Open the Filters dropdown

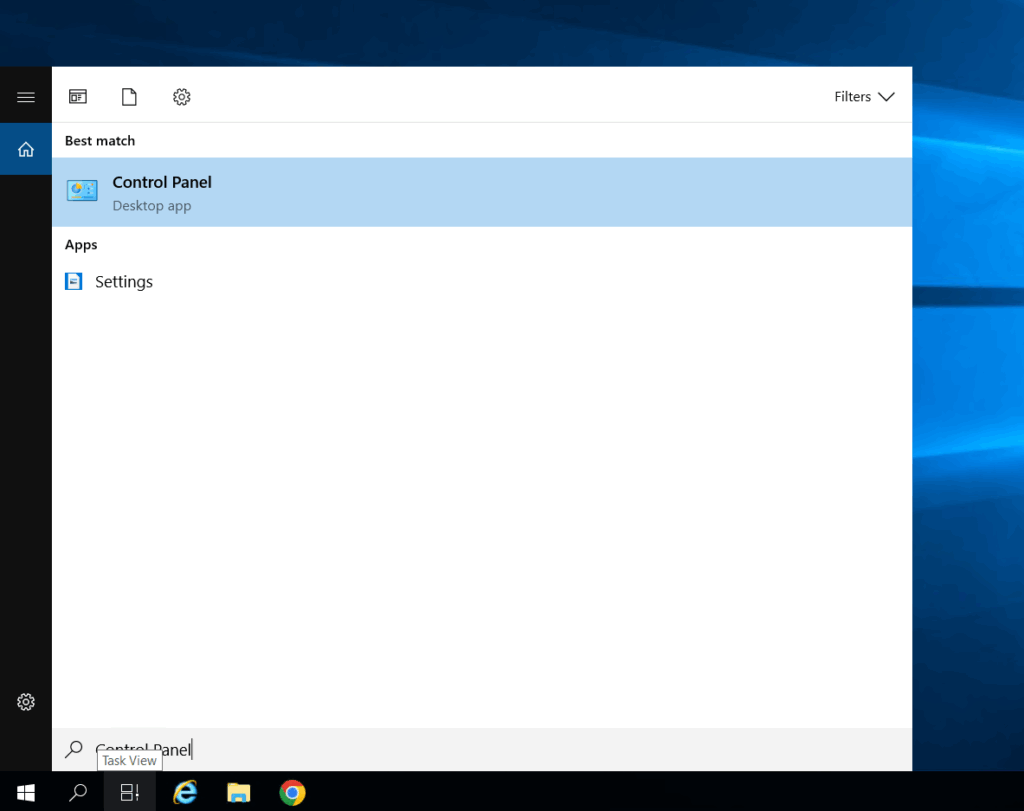click(864, 97)
